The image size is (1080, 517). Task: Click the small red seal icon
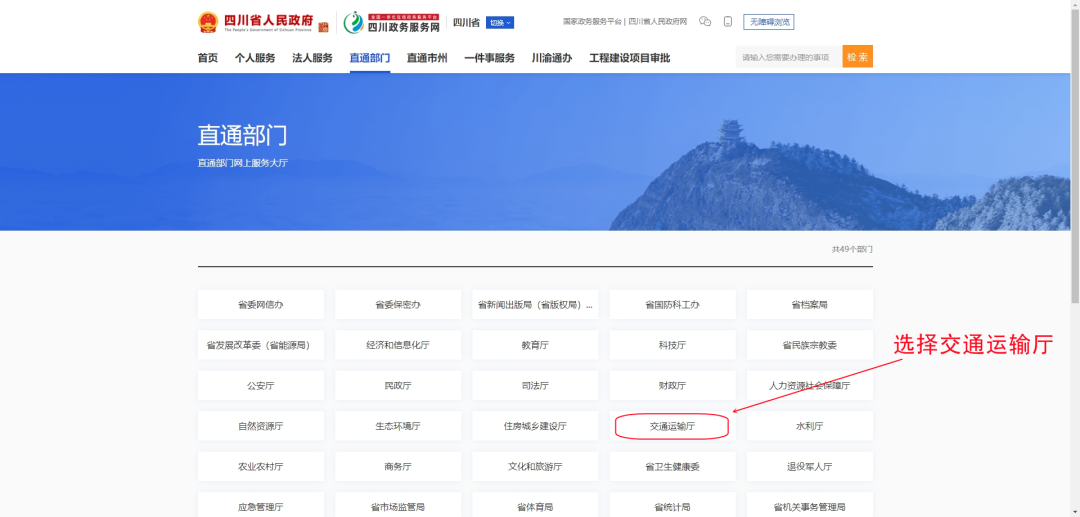click(x=323, y=27)
